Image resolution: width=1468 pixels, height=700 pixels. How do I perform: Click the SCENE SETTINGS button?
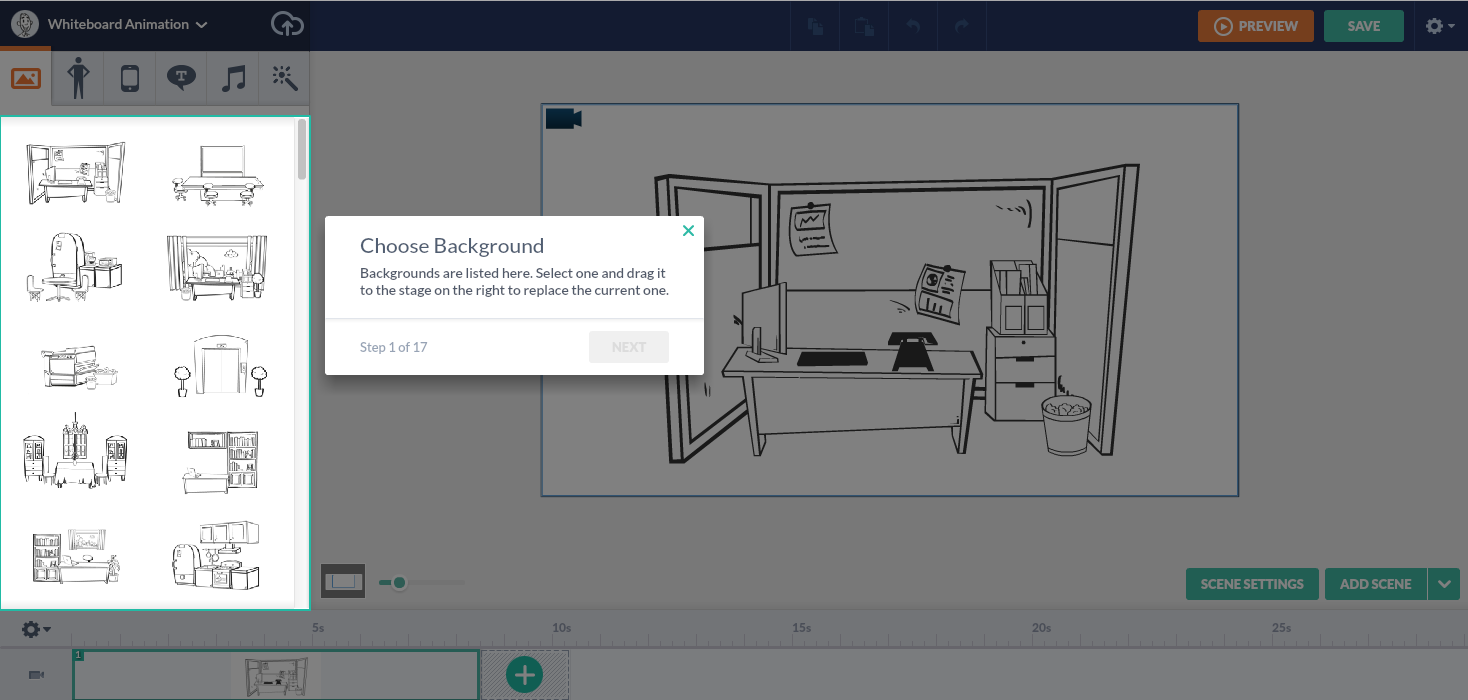(1252, 584)
